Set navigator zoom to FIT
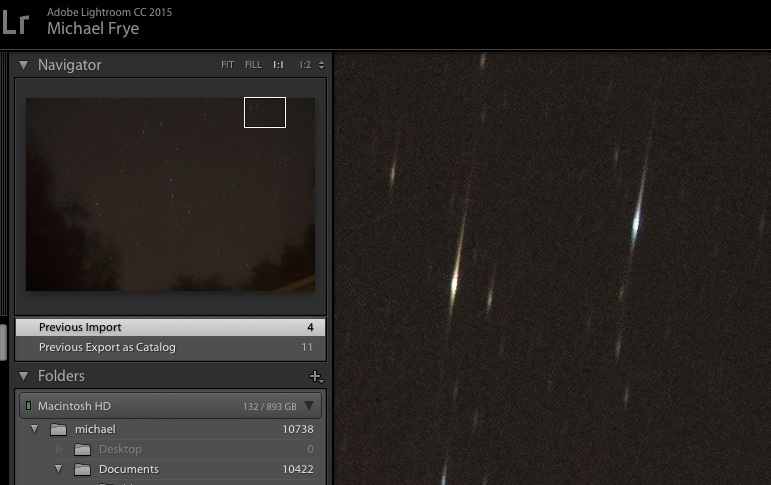The width and height of the screenshot is (771, 485). (x=227, y=65)
